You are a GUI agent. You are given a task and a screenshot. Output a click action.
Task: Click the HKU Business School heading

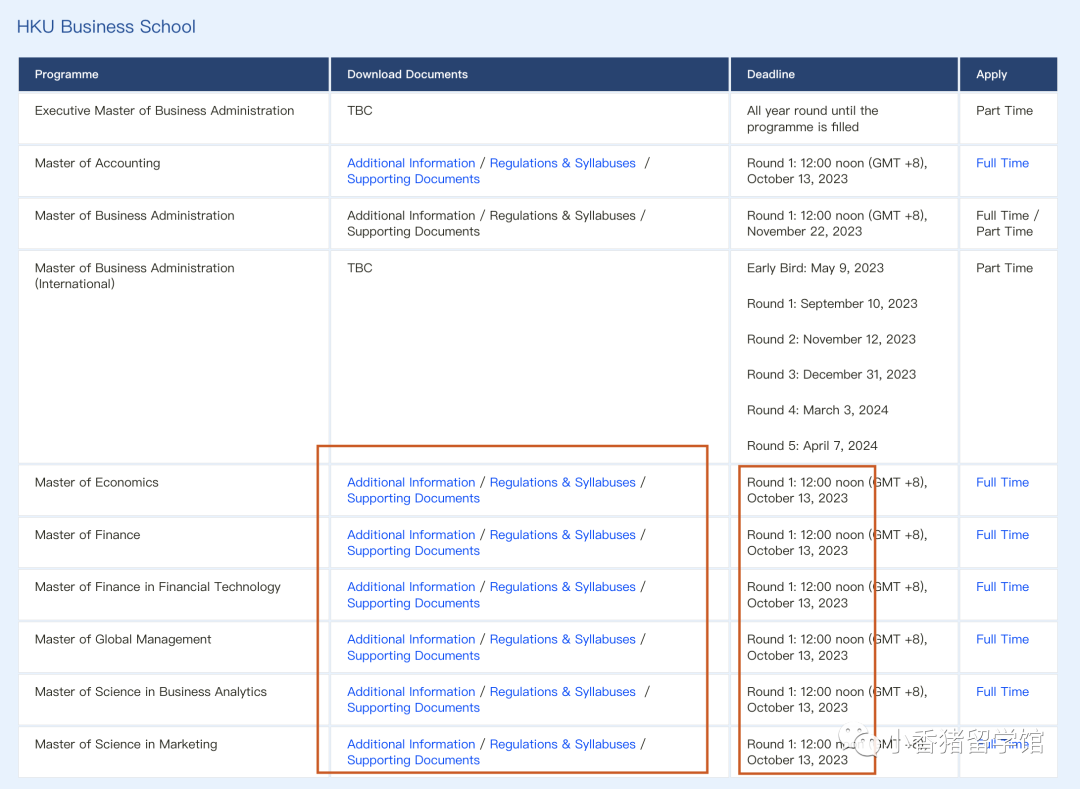coord(106,27)
